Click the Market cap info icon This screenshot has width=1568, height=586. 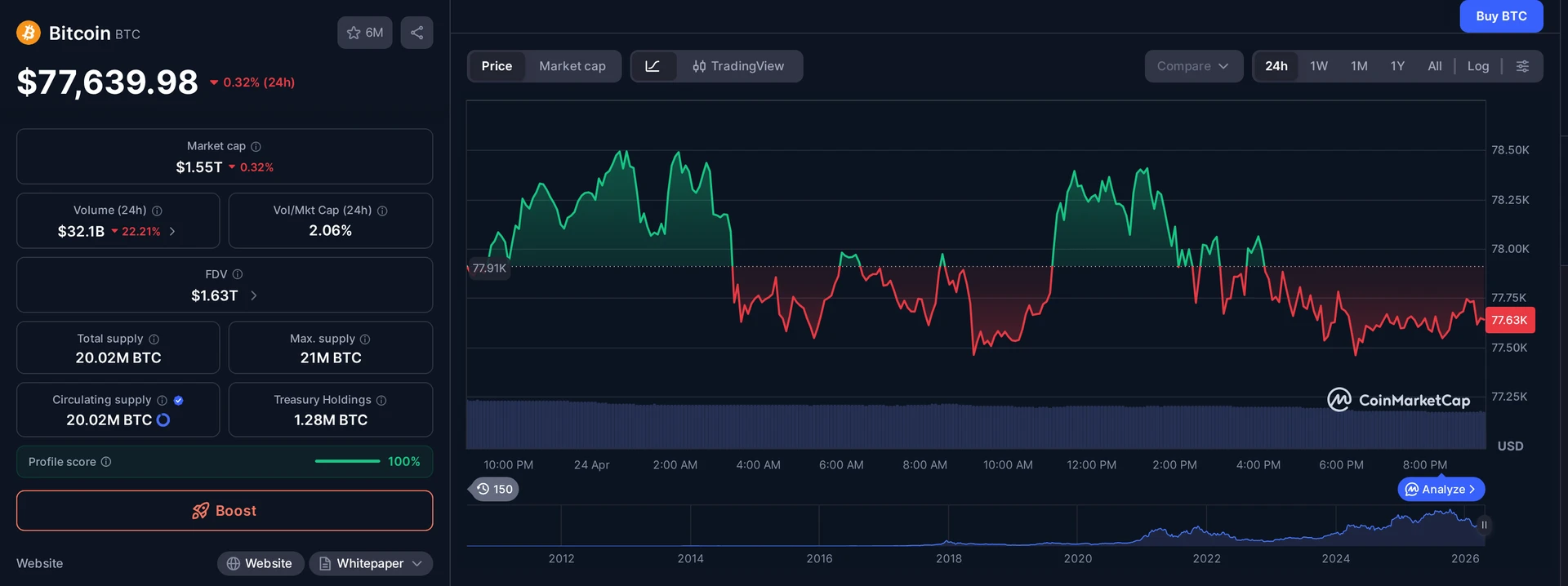[256, 147]
